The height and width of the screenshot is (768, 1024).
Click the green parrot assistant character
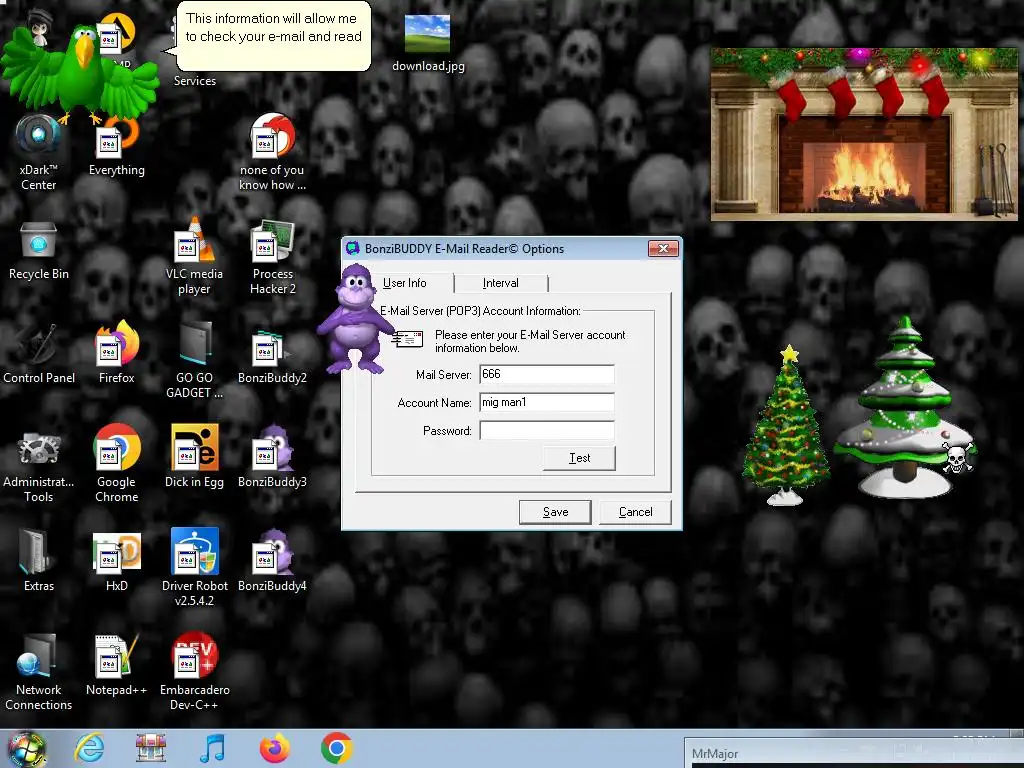pos(82,73)
